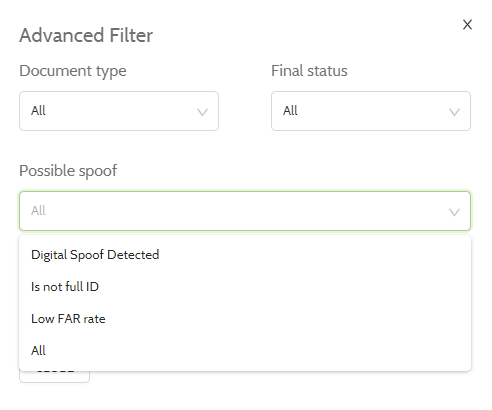Viewport: 492px width, 410px height.
Task: Close the Advanced Filter dialog
Action: tap(467, 24)
